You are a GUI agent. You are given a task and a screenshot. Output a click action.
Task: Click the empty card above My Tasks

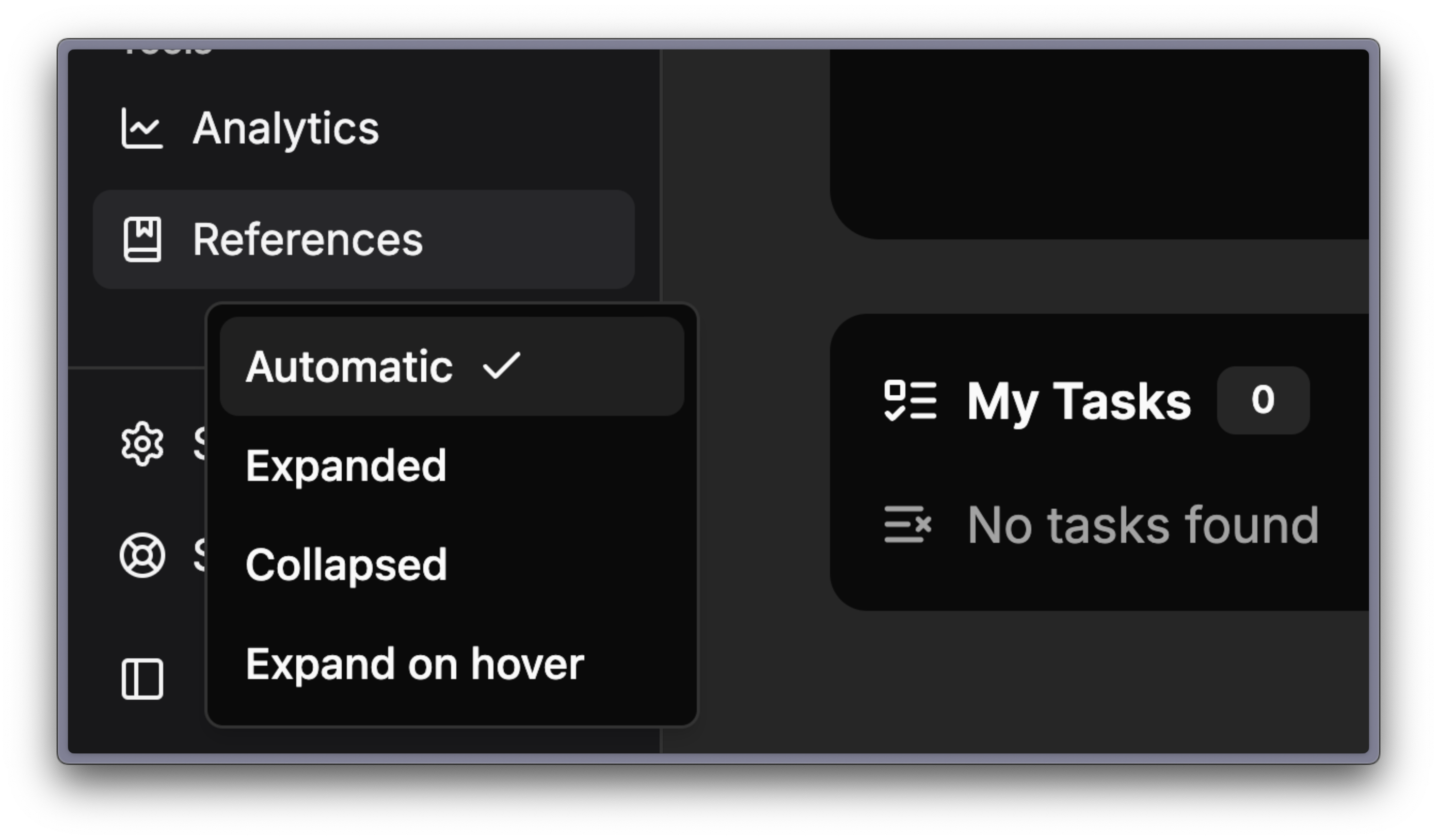(1098, 142)
